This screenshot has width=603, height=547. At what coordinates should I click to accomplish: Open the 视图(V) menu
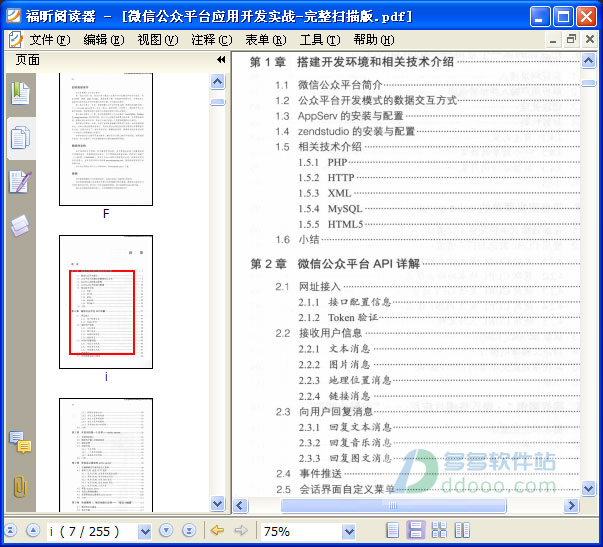point(158,40)
